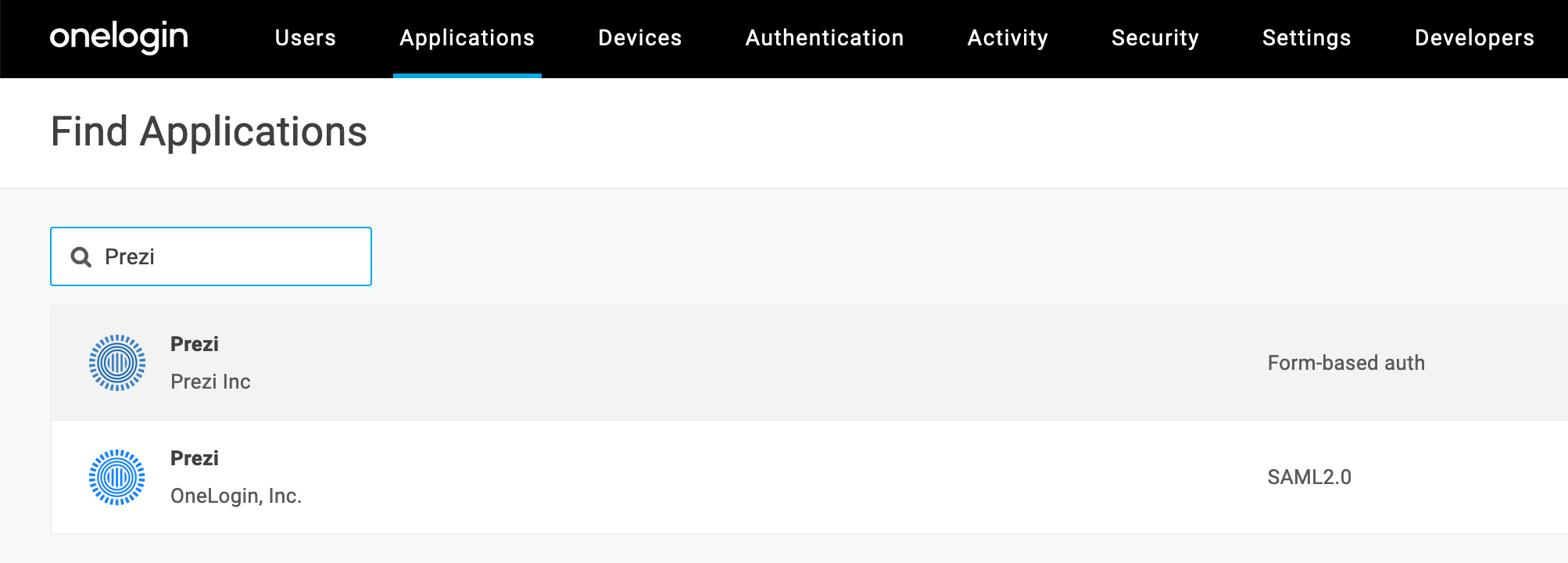Click the OneLogin logo
Viewport: 1568px width, 563px height.
(x=119, y=37)
